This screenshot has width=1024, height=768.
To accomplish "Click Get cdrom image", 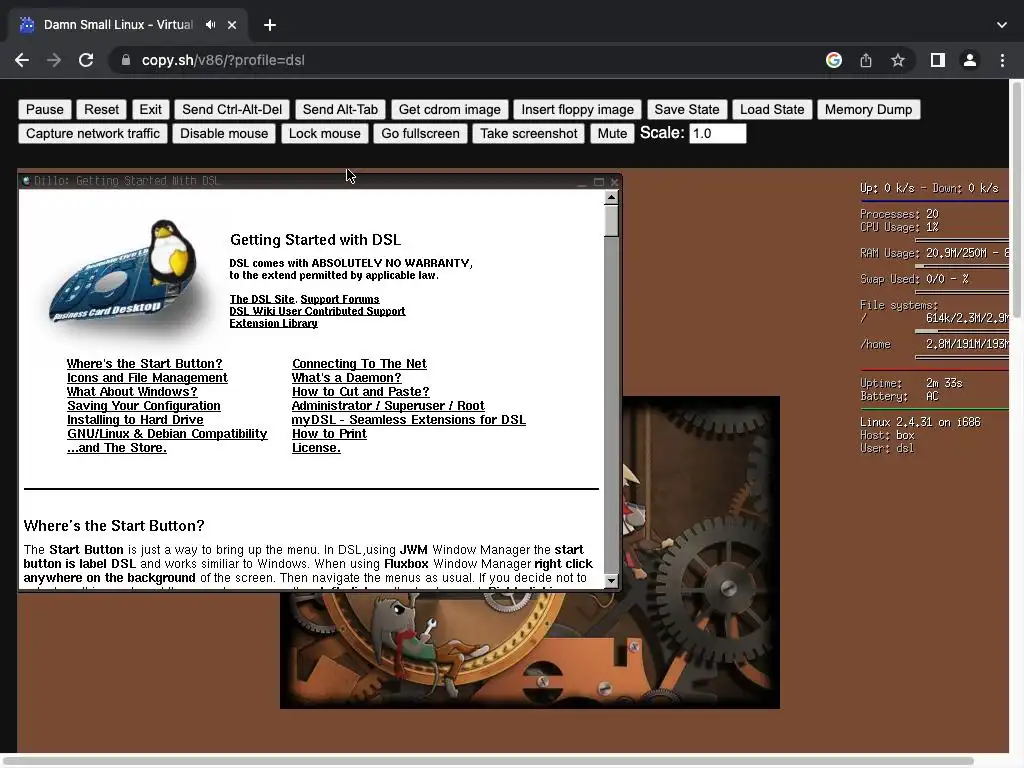I will pyautogui.click(x=449, y=109).
